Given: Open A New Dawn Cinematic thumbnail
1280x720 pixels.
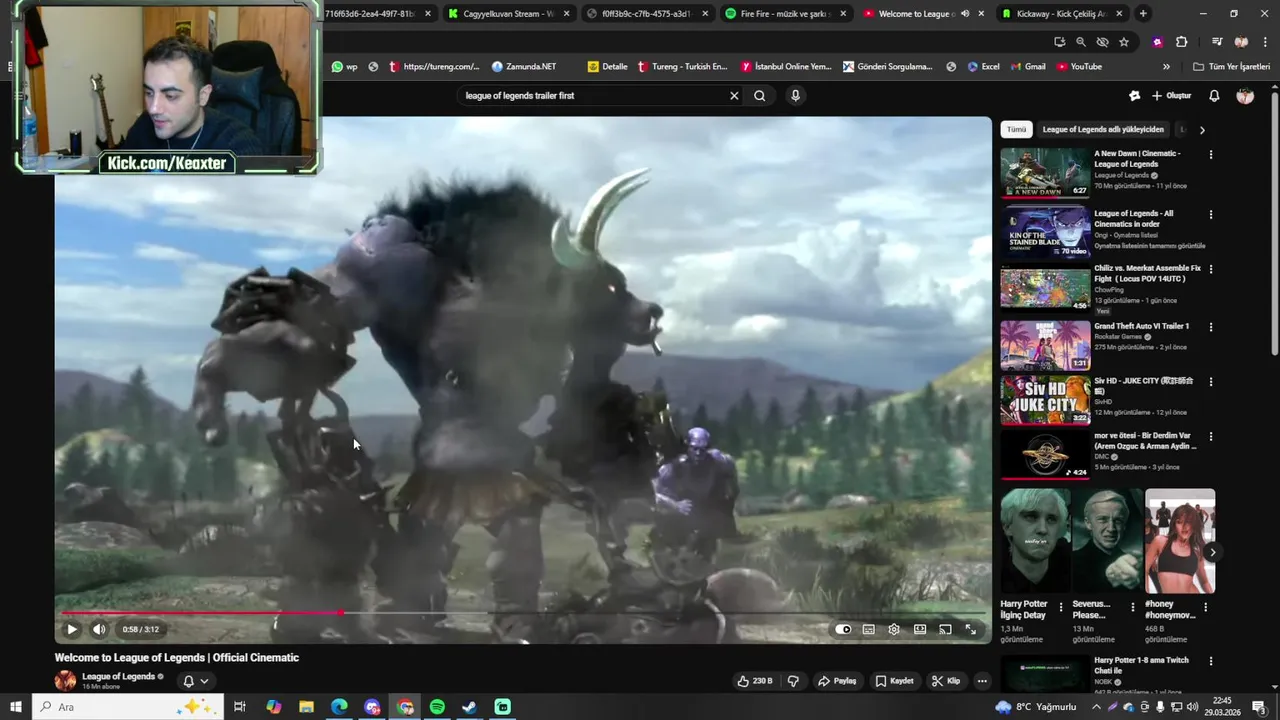Looking at the screenshot, I should pos(1045,172).
